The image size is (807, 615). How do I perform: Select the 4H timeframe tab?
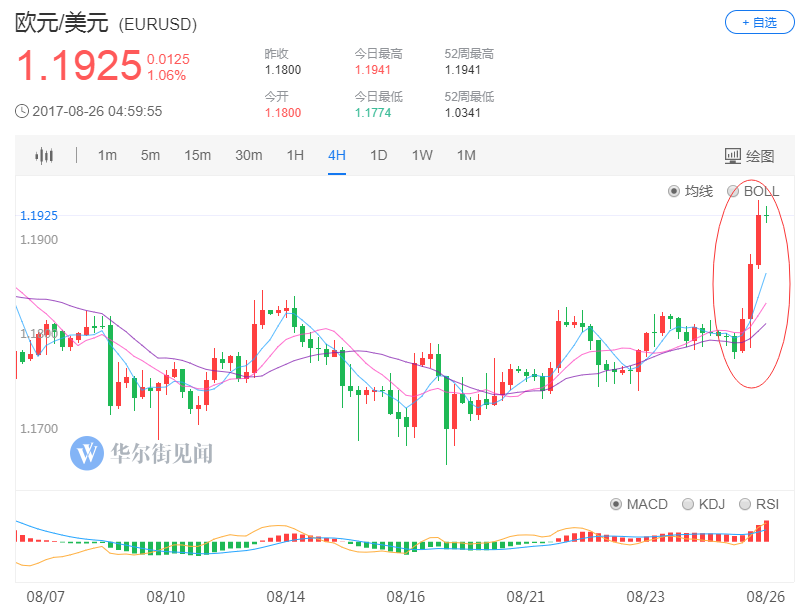pos(337,155)
